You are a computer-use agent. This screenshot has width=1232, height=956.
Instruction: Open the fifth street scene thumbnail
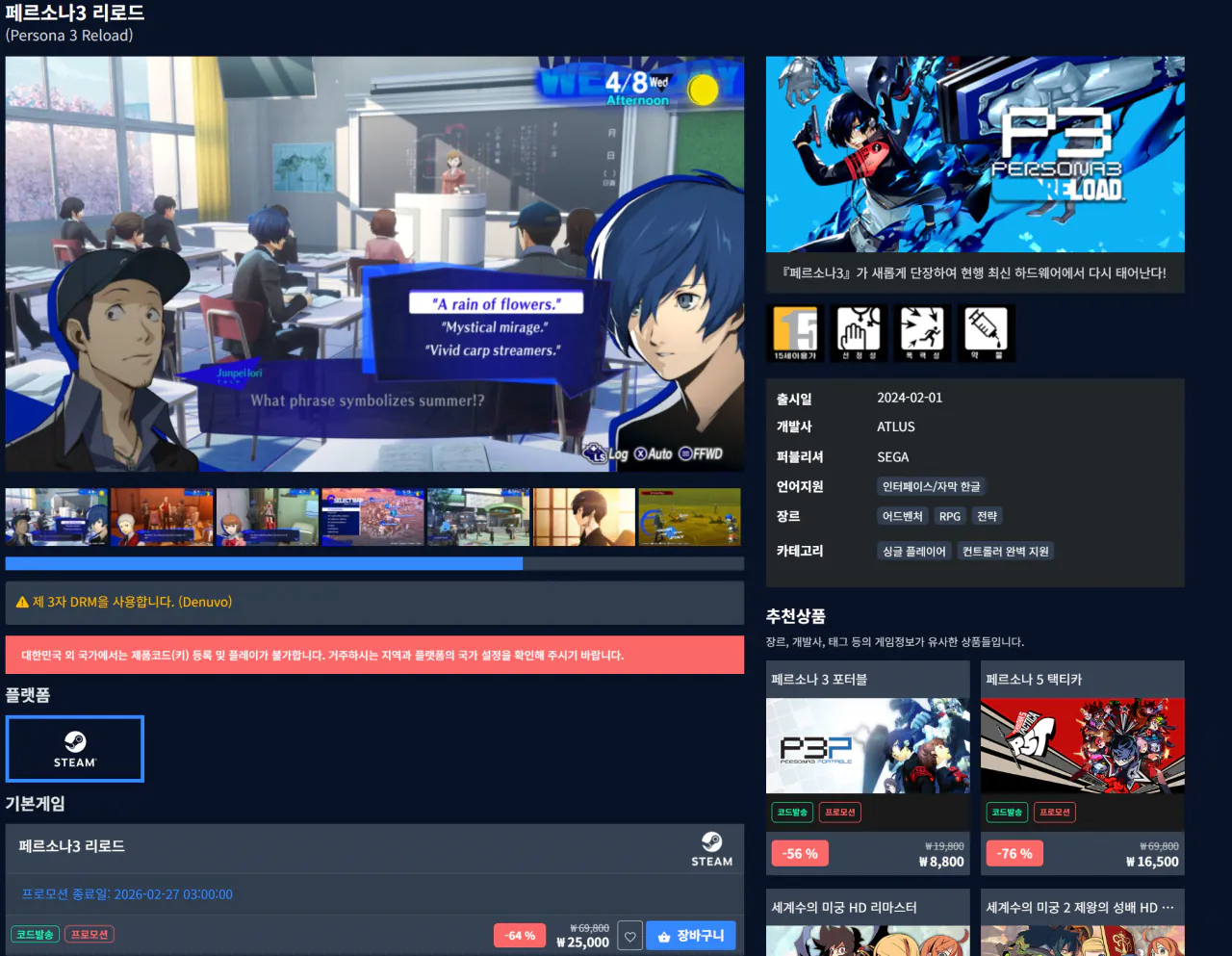point(478,517)
